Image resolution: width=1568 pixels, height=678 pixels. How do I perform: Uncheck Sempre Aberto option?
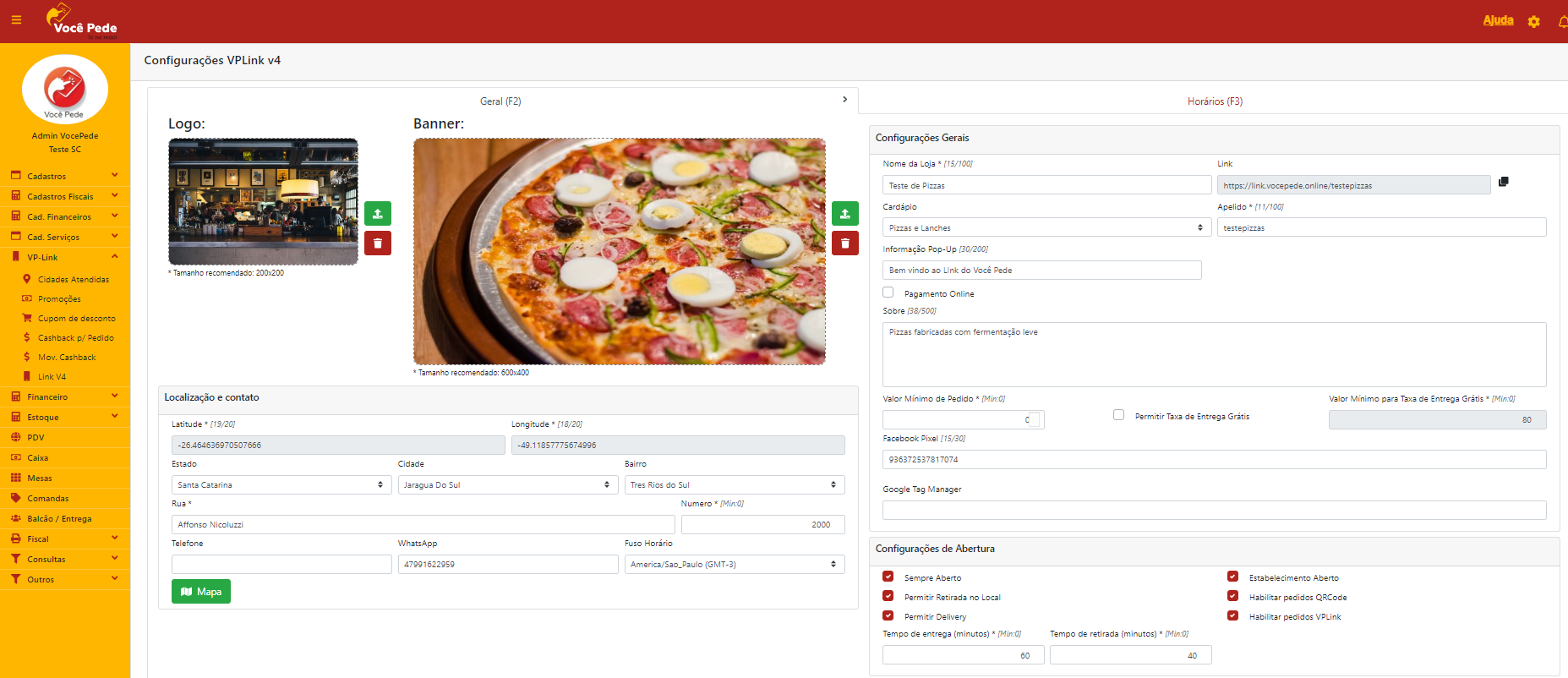pos(888,577)
